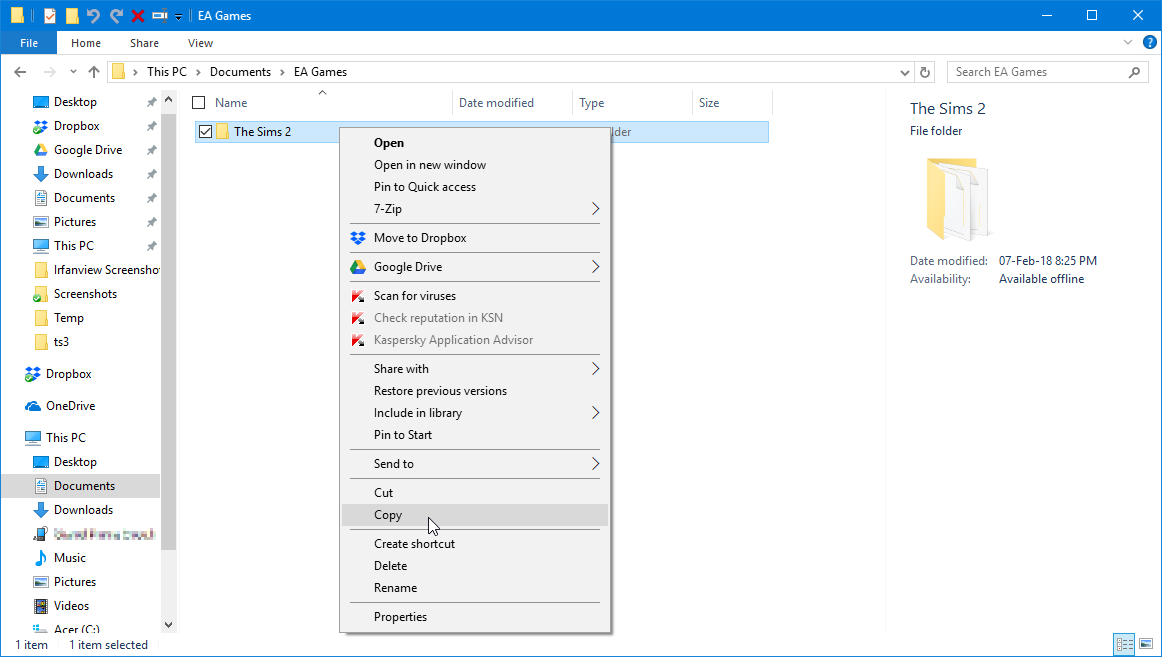Switch to details view in status bar

(1124, 645)
